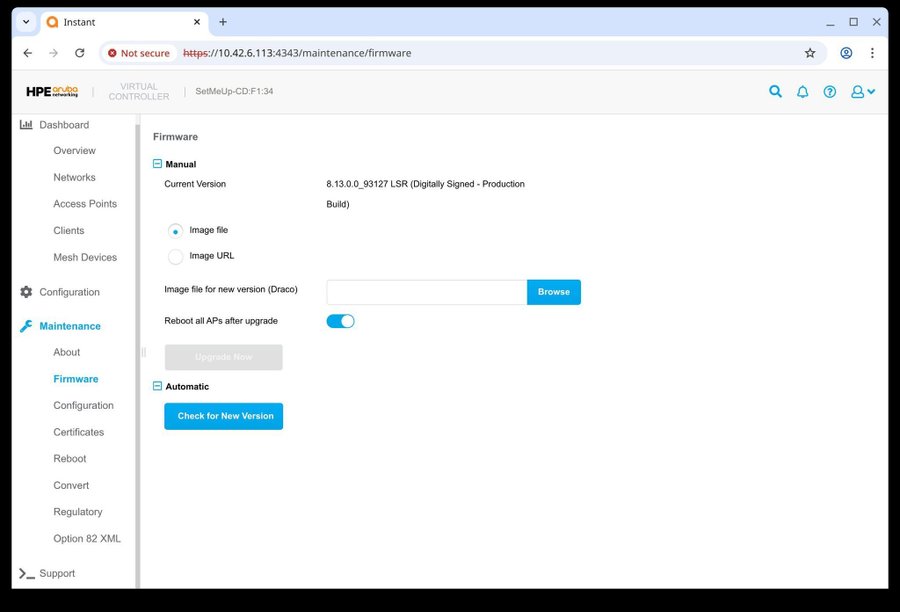900x612 pixels.
Task: Open Chrome three-dot menu
Action: (x=872, y=53)
